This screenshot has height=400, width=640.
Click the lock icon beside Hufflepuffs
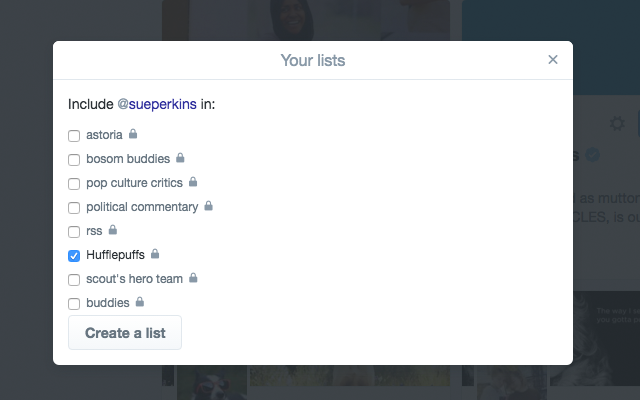click(155, 254)
